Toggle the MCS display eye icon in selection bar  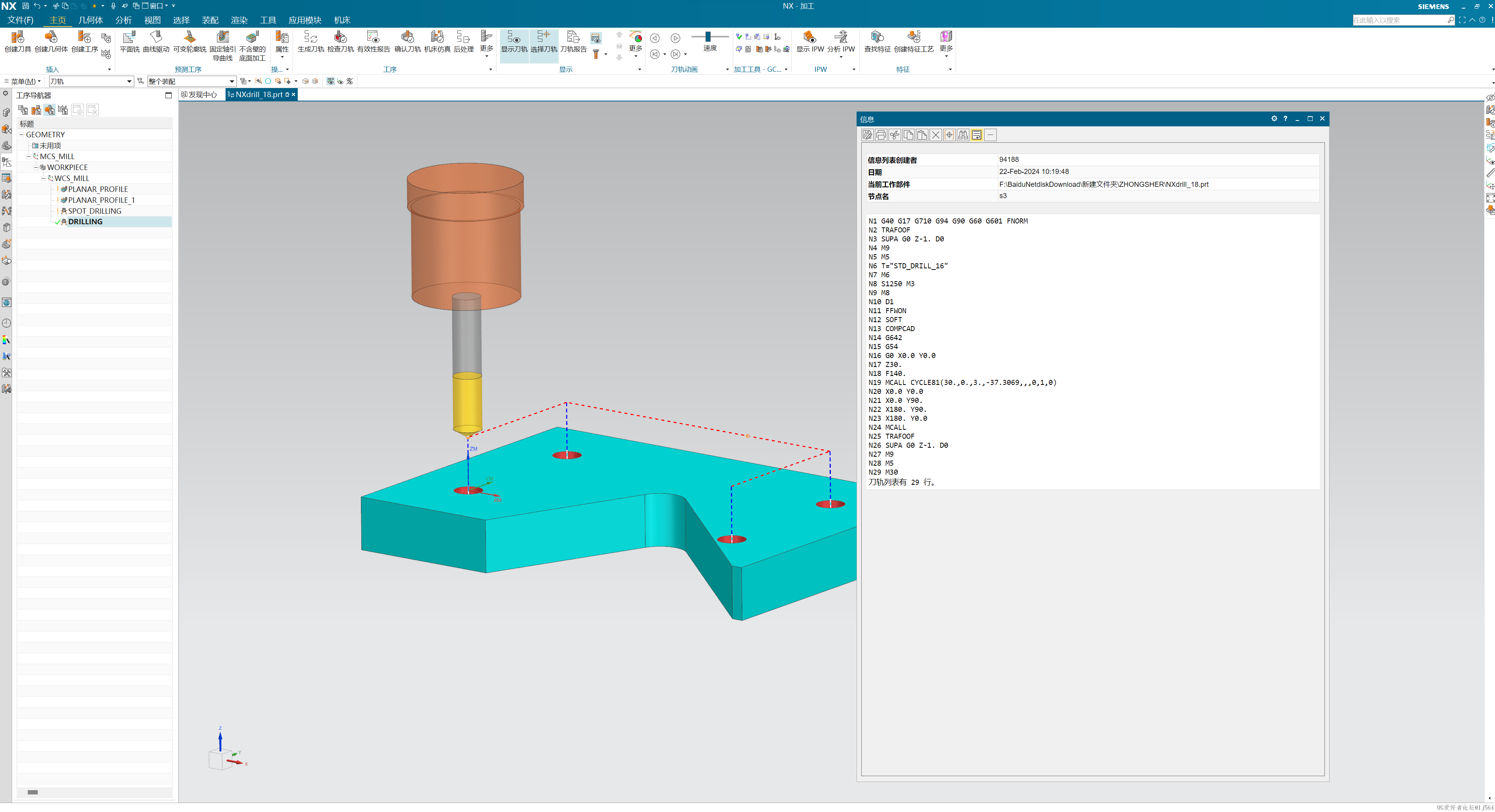(x=330, y=81)
